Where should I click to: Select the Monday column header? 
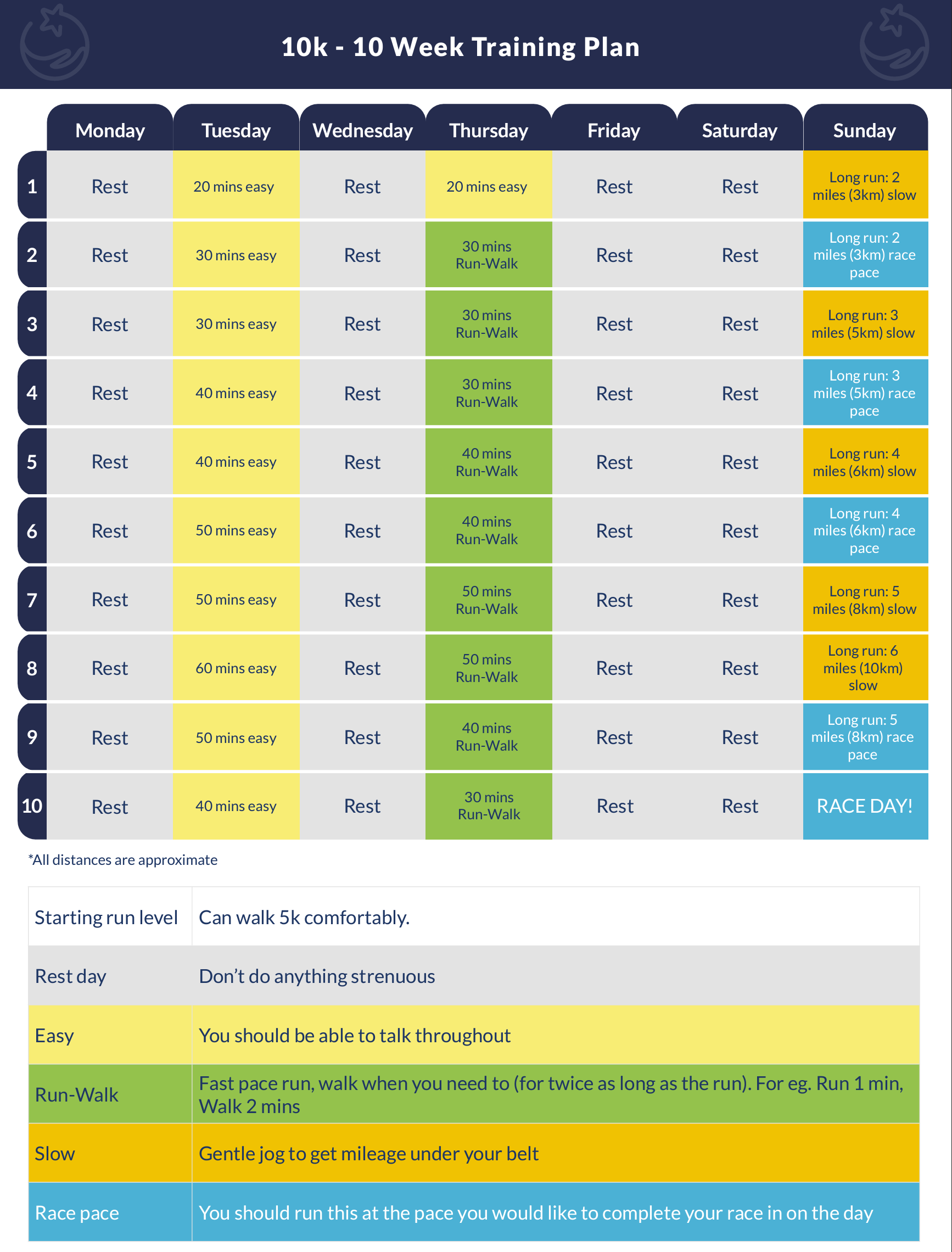tap(110, 130)
